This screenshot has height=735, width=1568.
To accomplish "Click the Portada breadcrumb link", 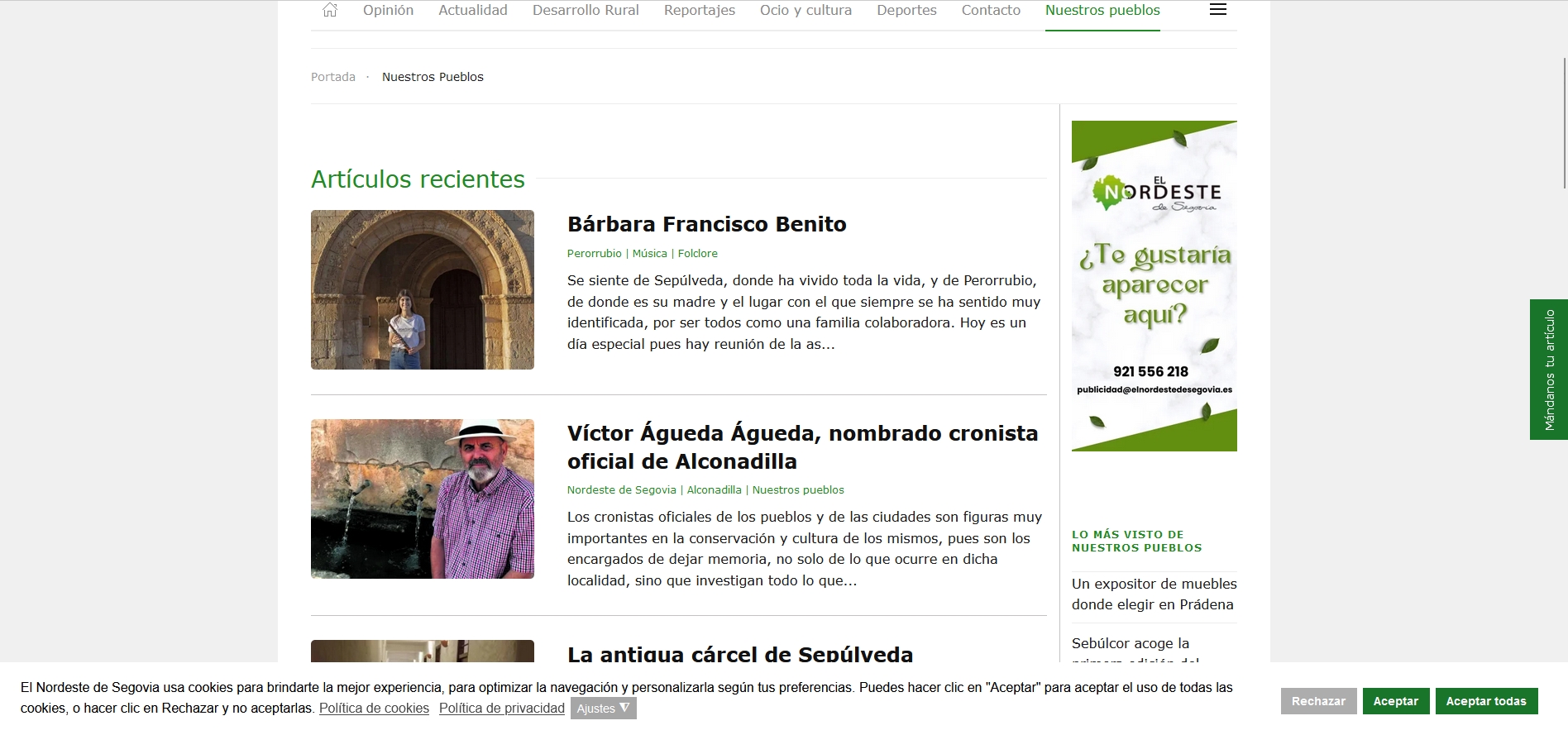I will (x=332, y=77).
